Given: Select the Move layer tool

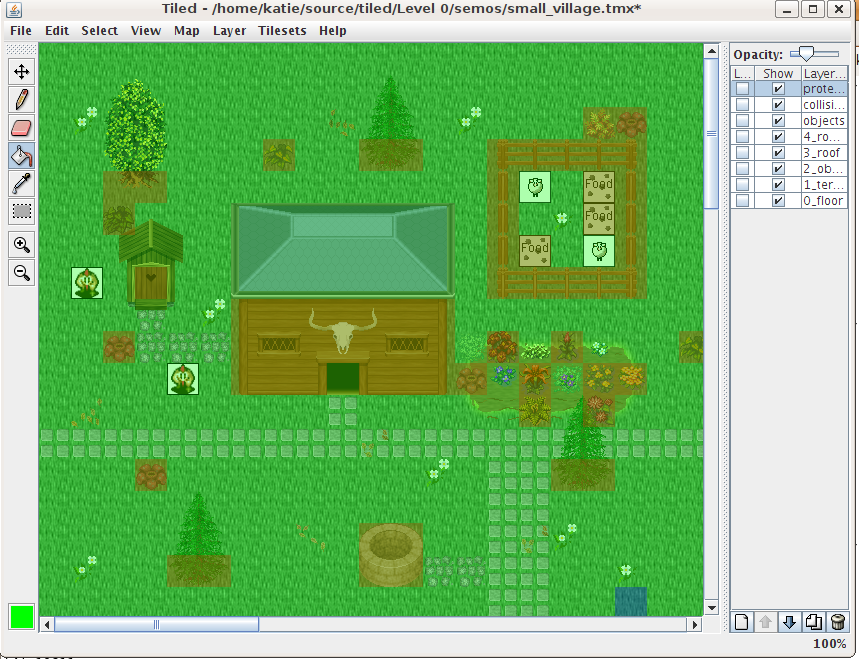Looking at the screenshot, I should click(21, 71).
